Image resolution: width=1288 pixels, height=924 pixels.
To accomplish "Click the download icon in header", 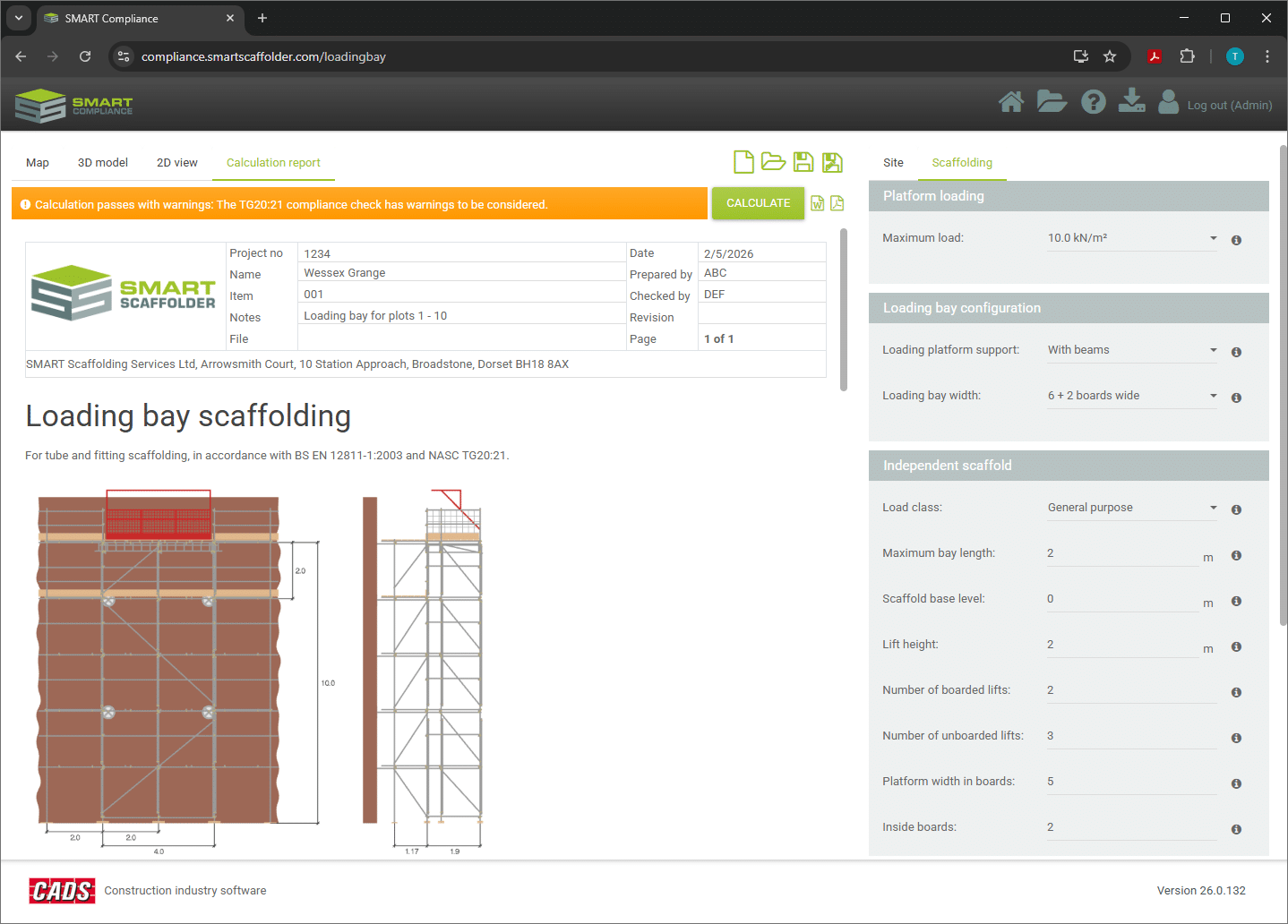I will (x=1131, y=101).
